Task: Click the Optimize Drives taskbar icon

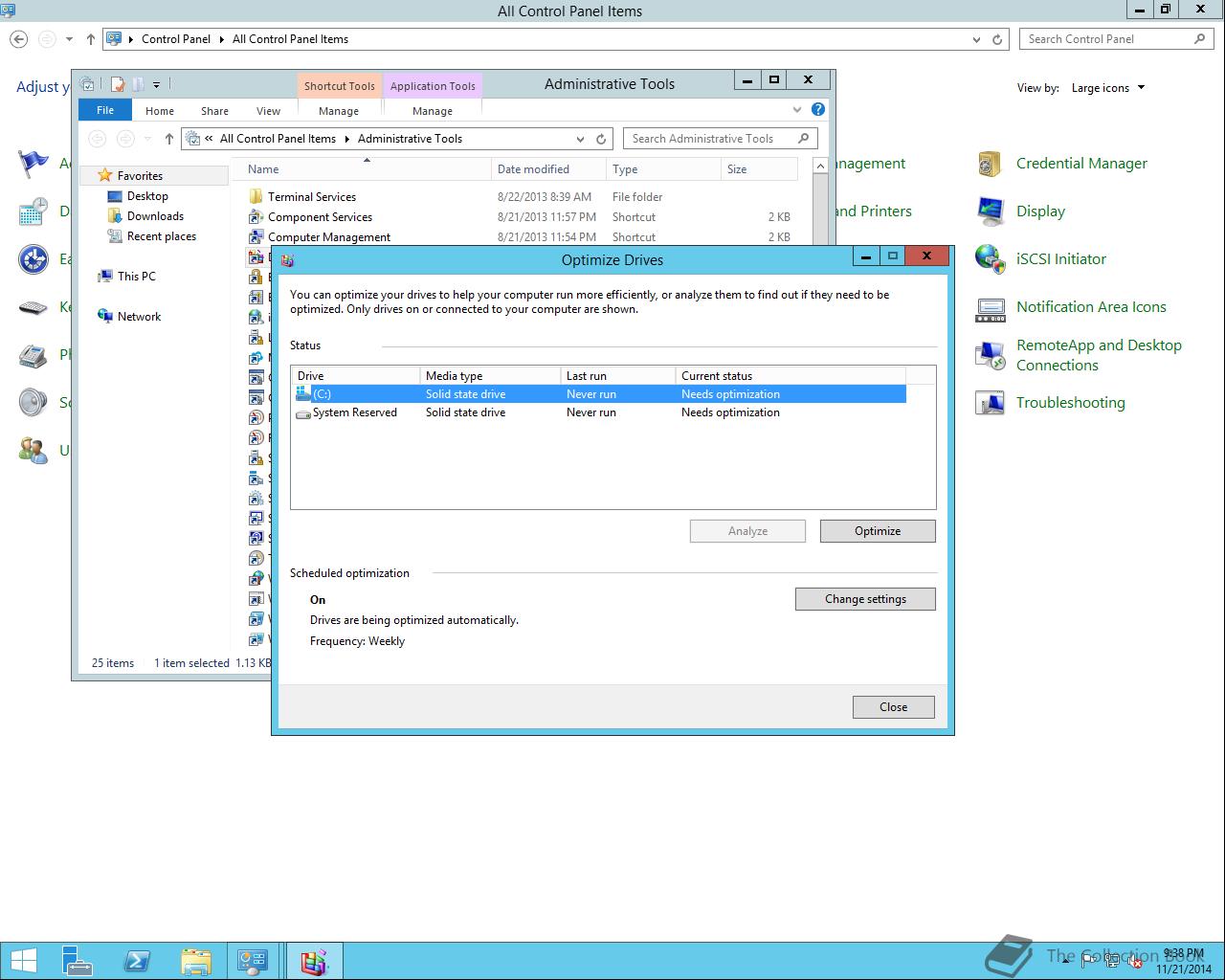Action: point(314,961)
